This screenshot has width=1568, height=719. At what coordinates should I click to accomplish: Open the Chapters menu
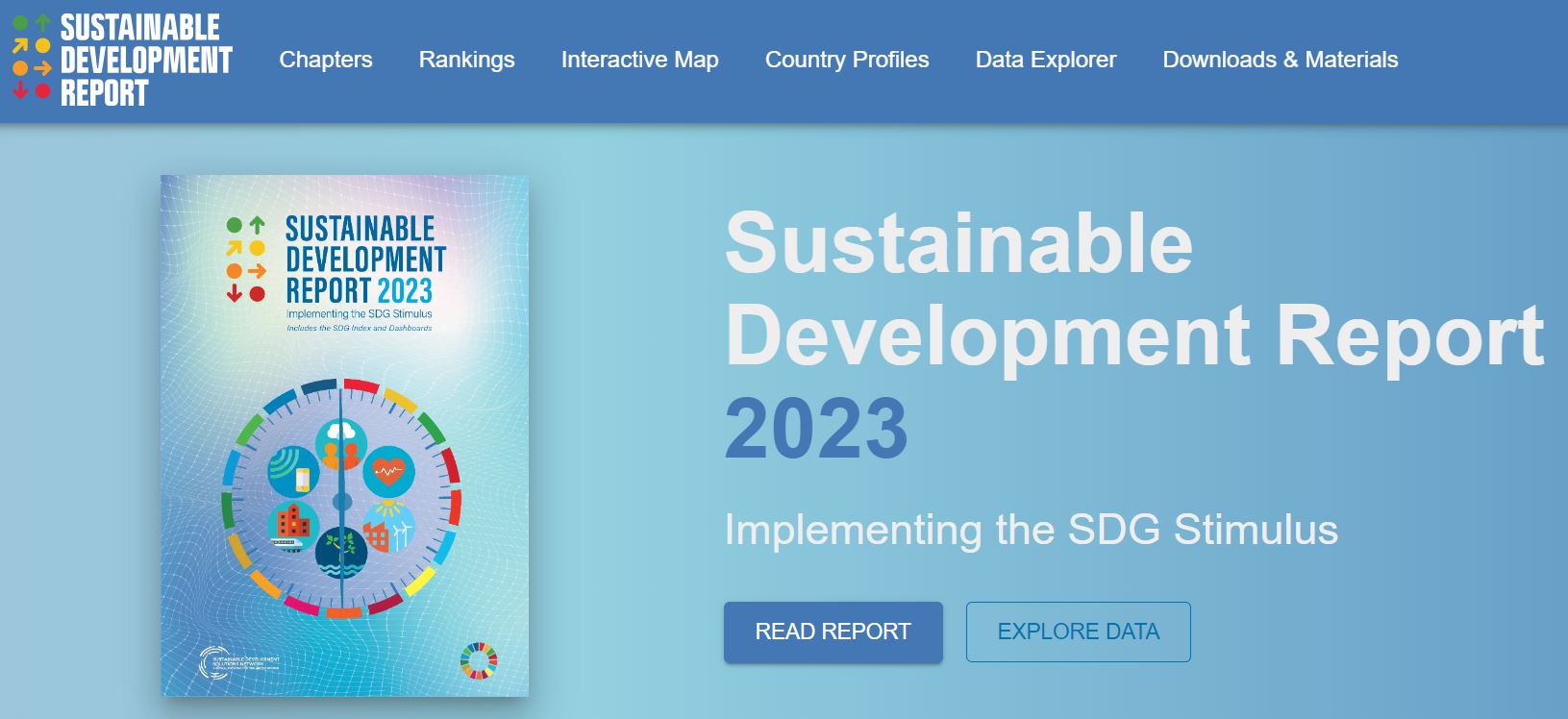pos(326,60)
